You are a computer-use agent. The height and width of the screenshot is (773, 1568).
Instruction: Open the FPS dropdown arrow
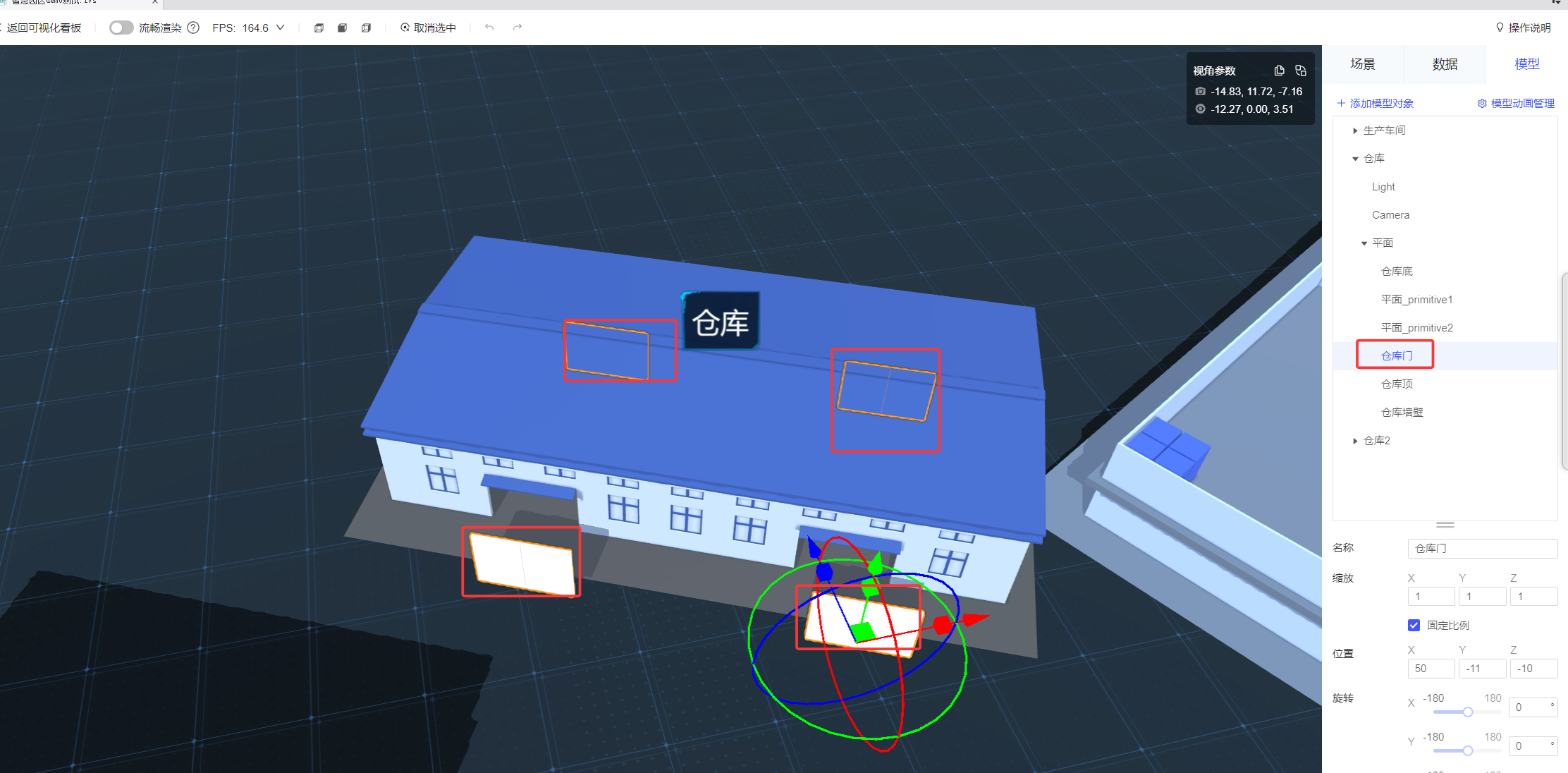pyautogui.click(x=281, y=28)
